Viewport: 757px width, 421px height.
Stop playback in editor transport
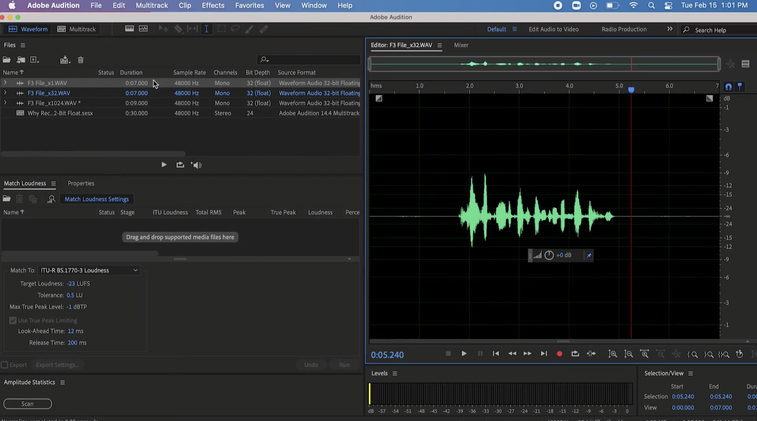pyautogui.click(x=448, y=354)
